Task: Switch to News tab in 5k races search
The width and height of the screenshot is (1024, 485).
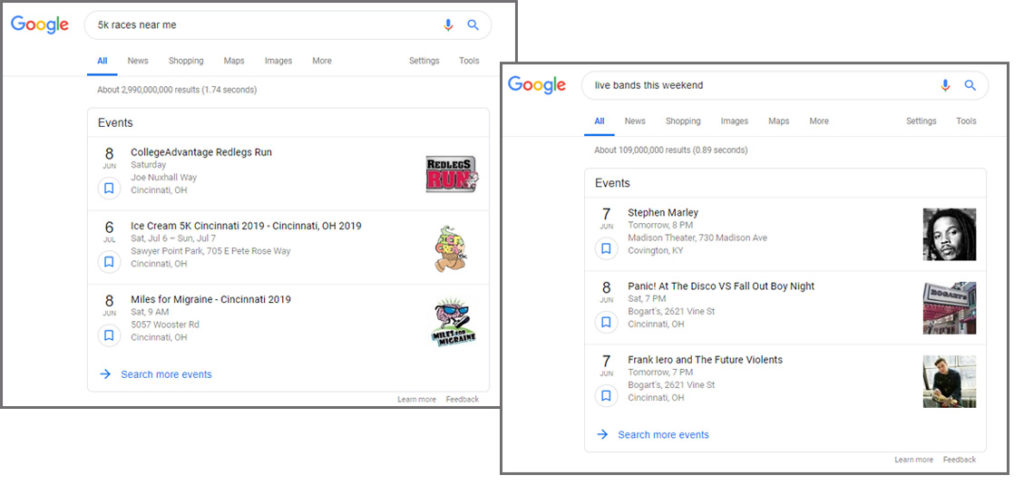Action: [x=137, y=61]
